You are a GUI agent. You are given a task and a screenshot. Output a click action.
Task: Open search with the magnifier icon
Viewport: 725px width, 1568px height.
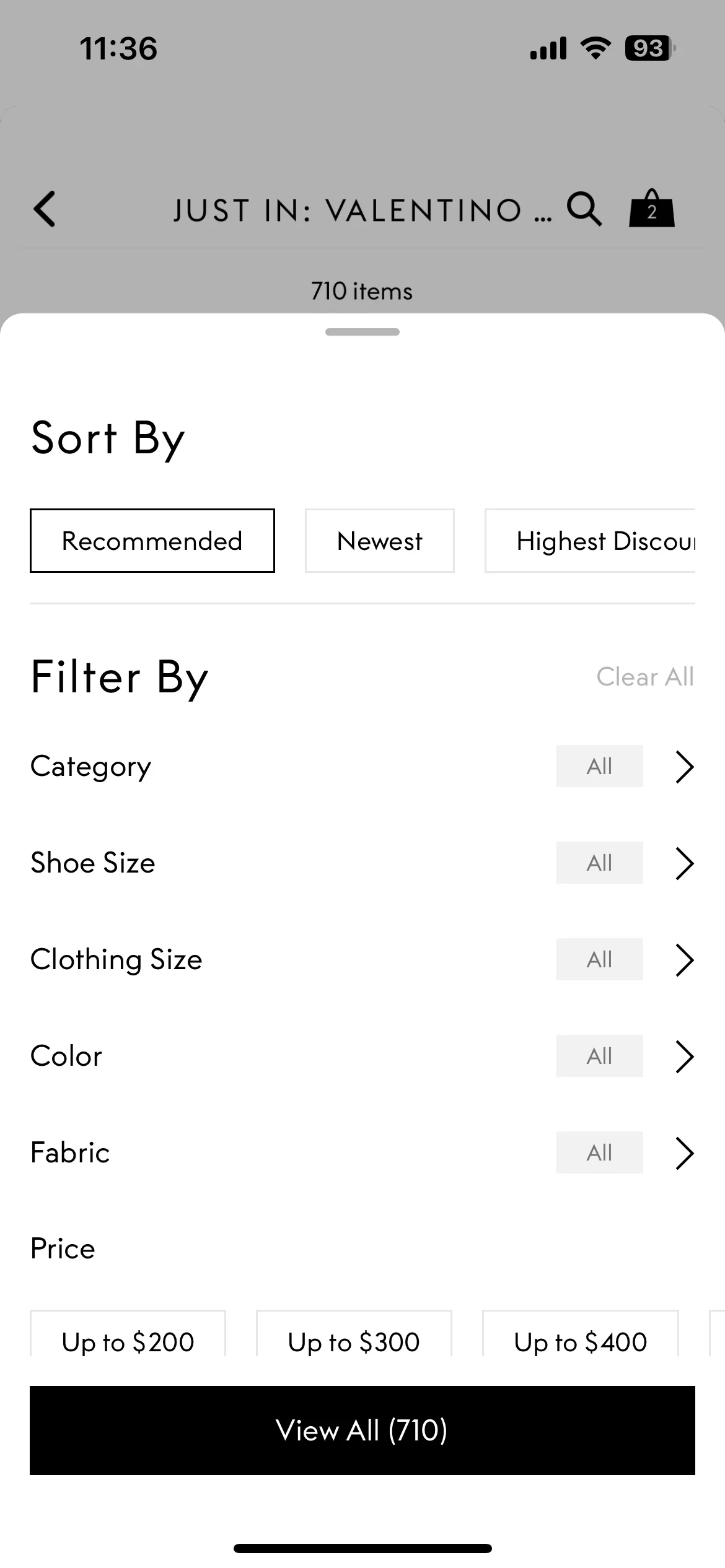(584, 209)
